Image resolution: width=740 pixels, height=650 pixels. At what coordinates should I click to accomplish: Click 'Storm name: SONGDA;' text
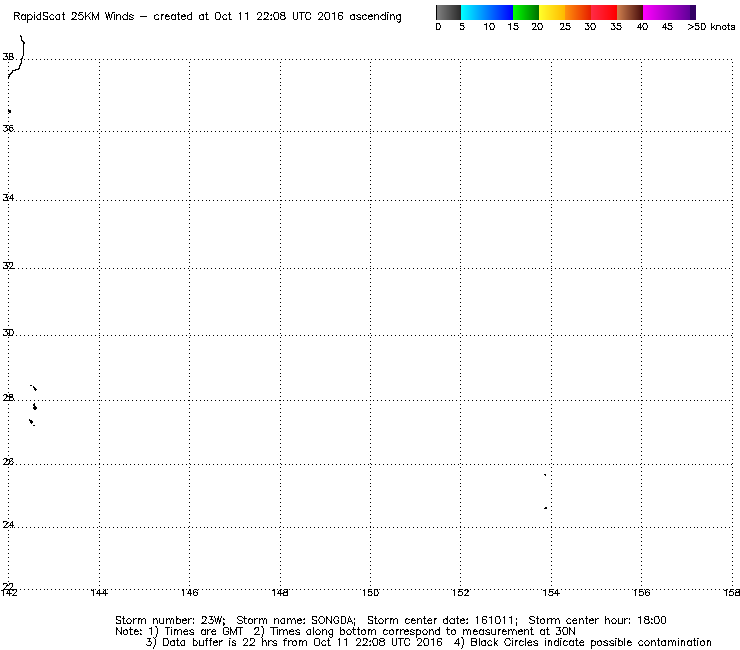(296, 620)
